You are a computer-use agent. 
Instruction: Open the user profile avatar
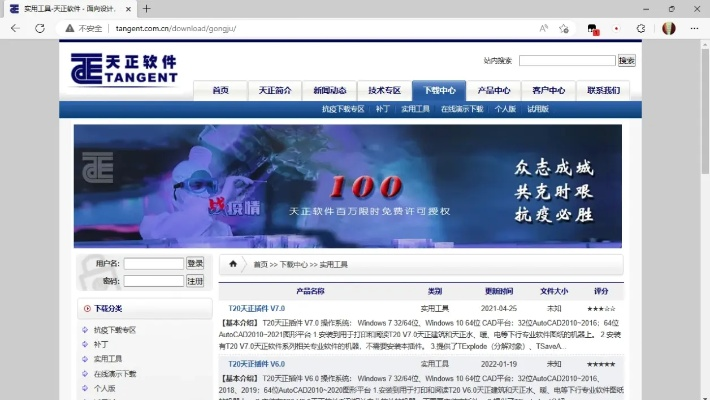point(668,29)
